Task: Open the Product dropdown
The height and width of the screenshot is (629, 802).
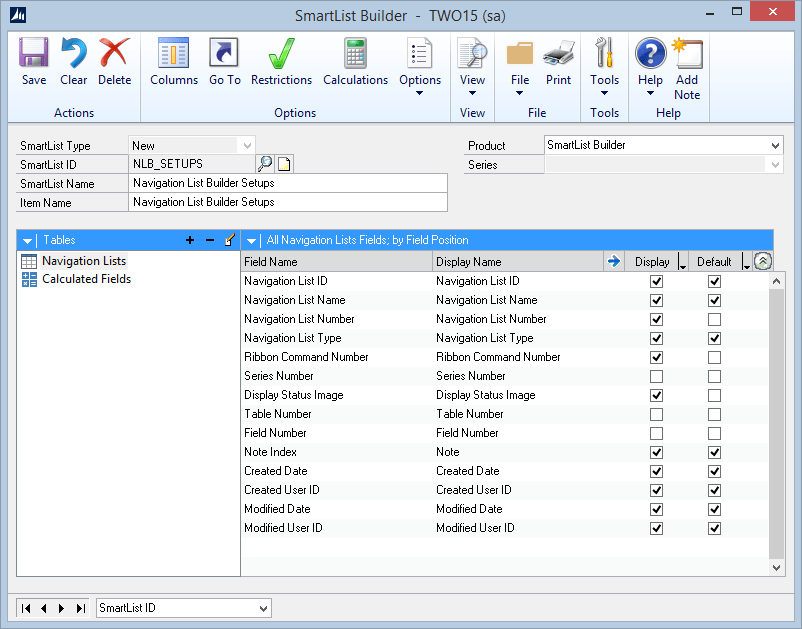Action: pos(777,144)
